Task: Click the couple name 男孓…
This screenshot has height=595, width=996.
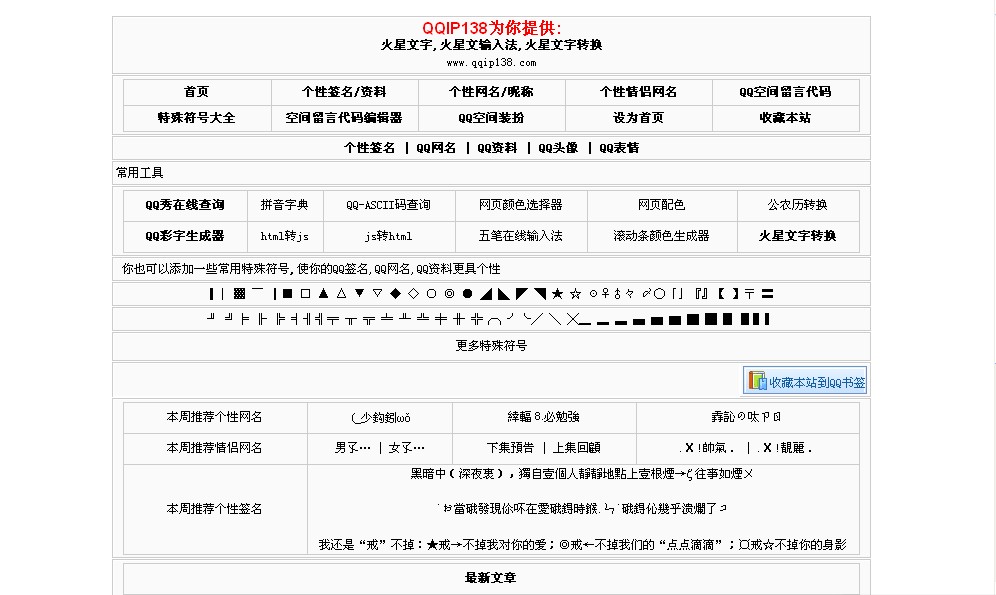Action: tap(353, 448)
